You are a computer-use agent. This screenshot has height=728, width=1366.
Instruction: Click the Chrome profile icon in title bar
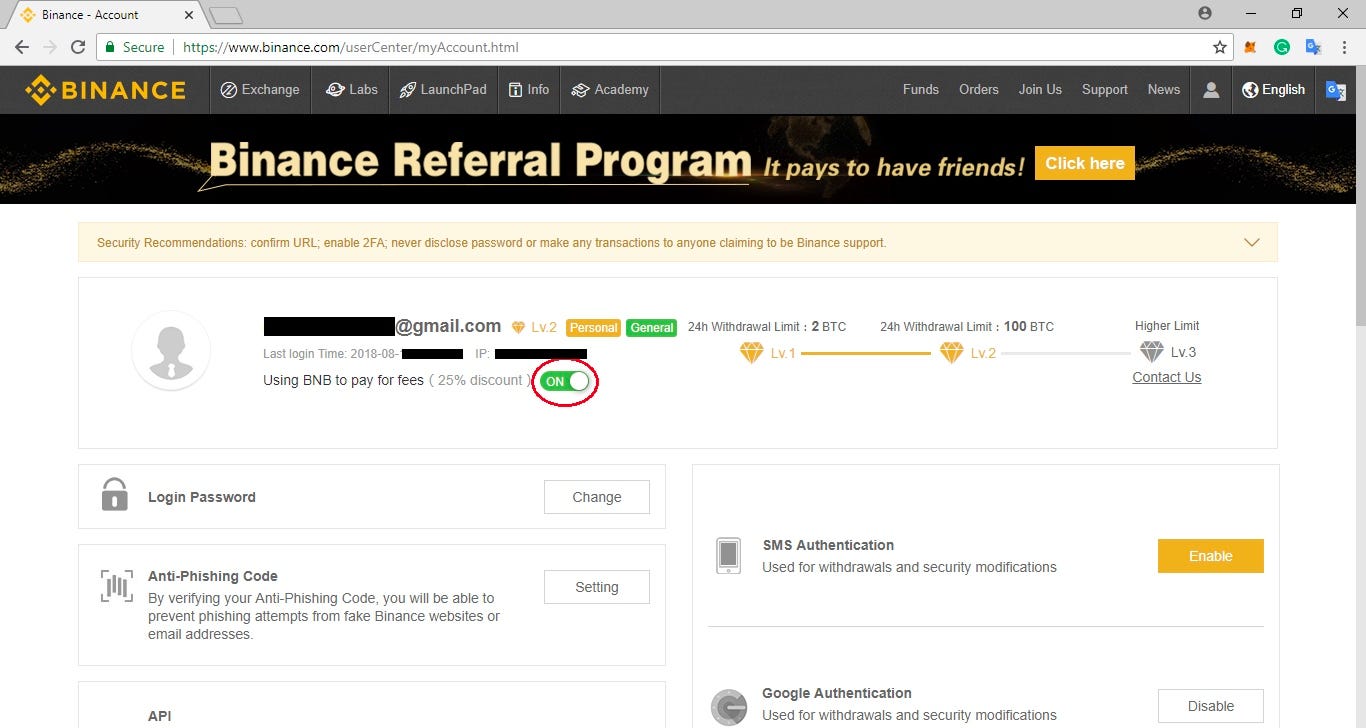click(1205, 13)
